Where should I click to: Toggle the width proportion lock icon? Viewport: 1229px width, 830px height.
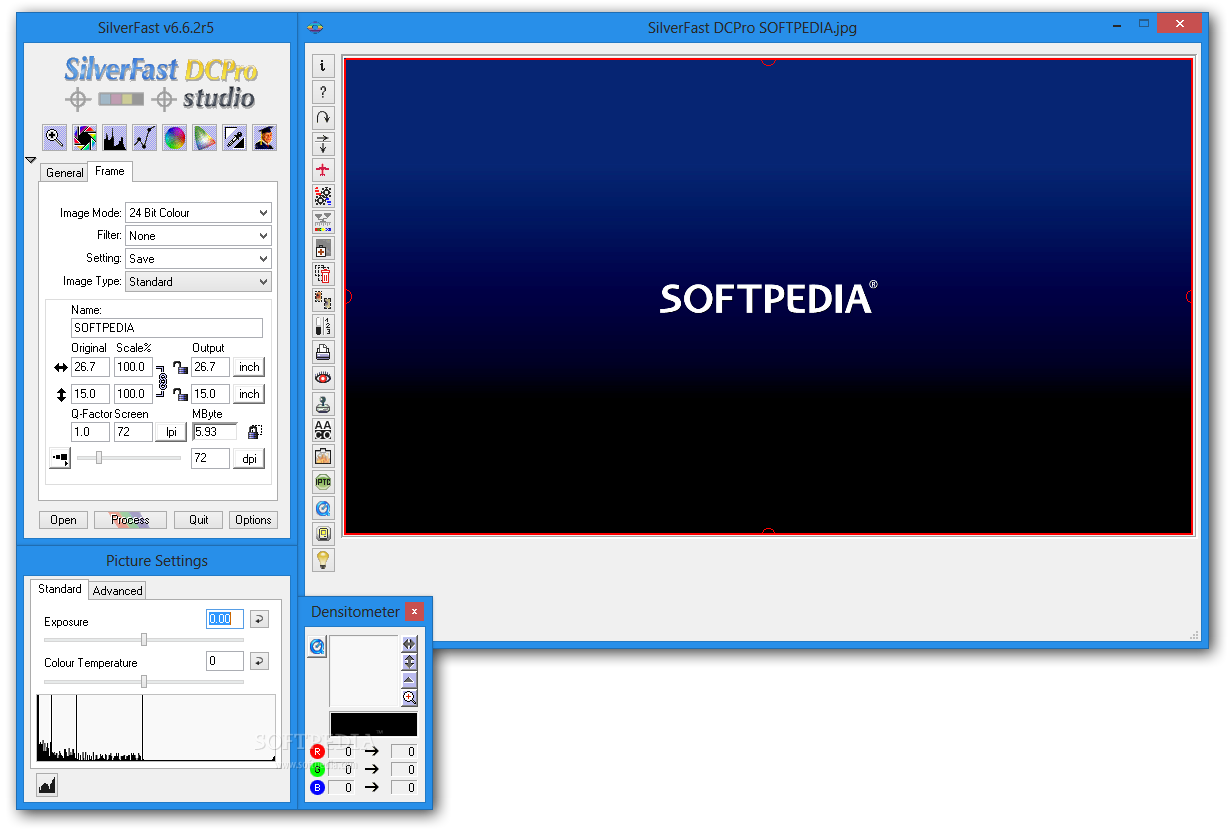point(180,367)
